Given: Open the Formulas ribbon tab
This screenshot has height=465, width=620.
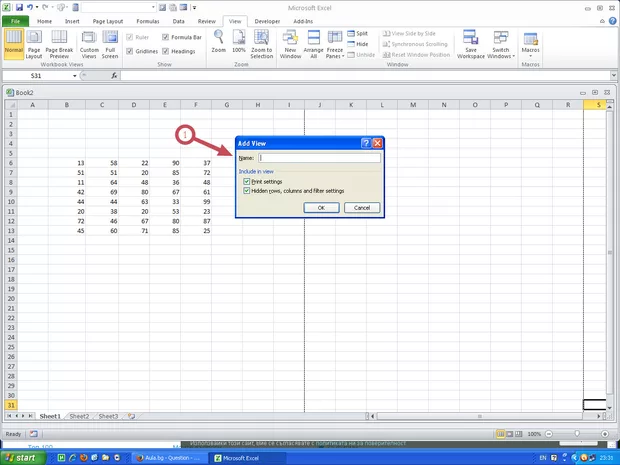Looking at the screenshot, I should [x=147, y=20].
